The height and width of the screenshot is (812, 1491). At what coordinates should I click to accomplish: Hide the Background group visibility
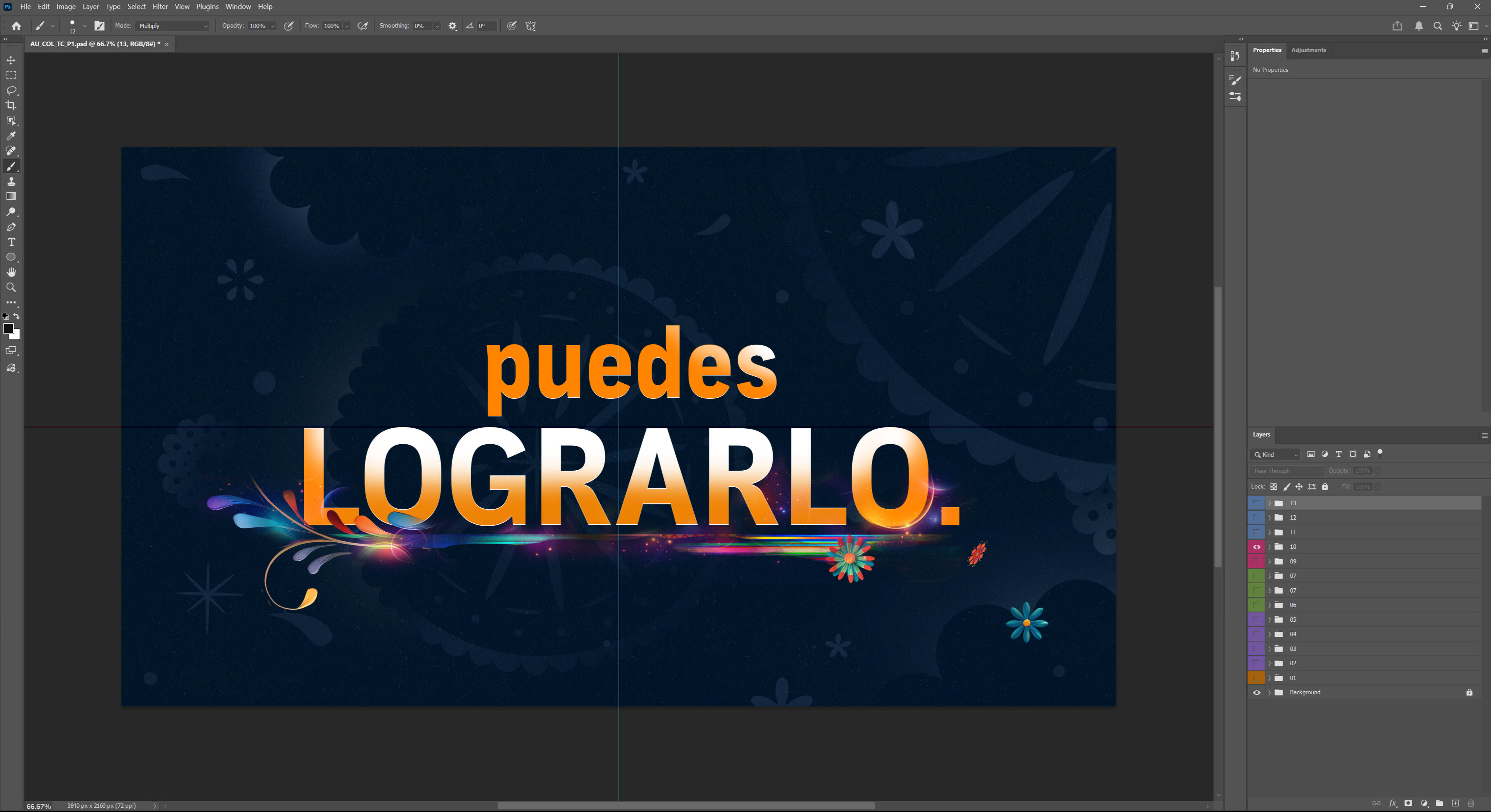click(1257, 692)
